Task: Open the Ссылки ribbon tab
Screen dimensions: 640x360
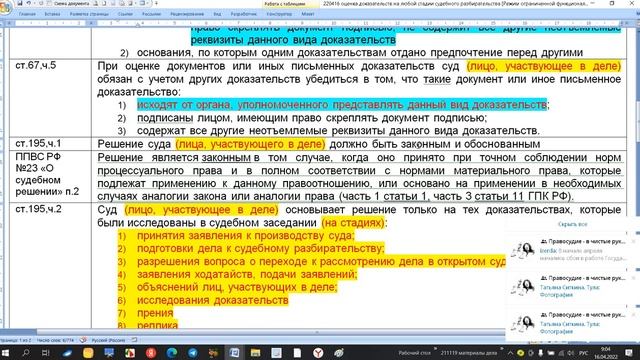Action: (125, 14)
